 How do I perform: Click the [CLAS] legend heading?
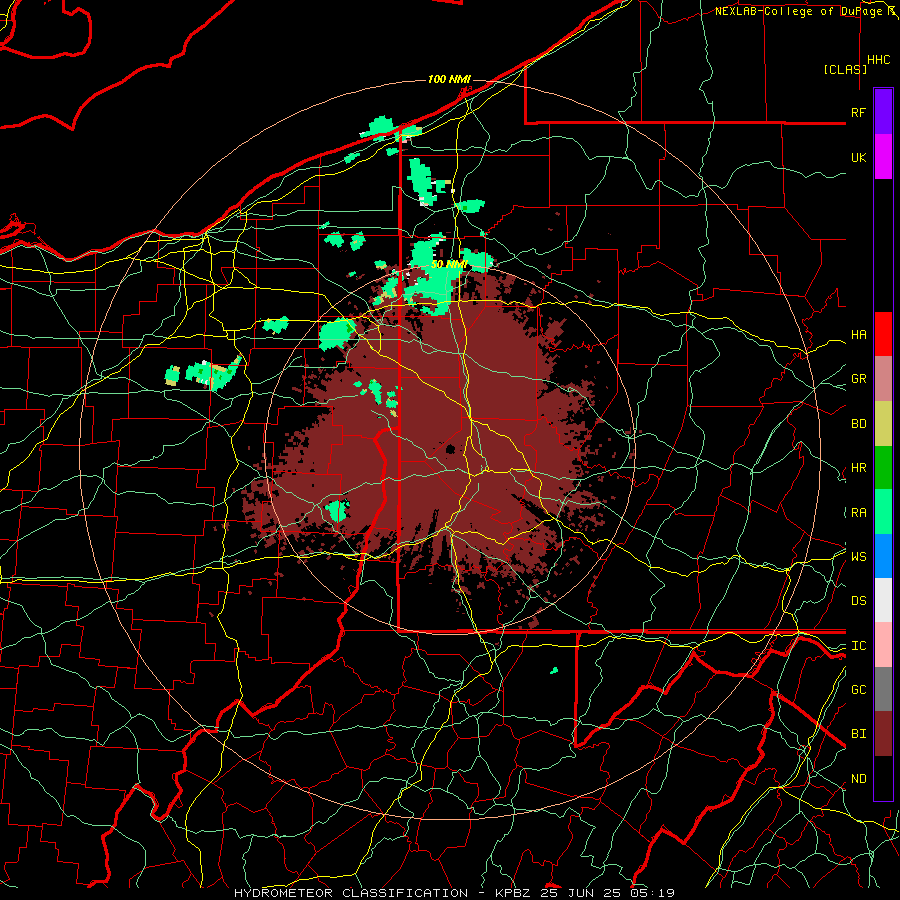click(x=845, y=69)
